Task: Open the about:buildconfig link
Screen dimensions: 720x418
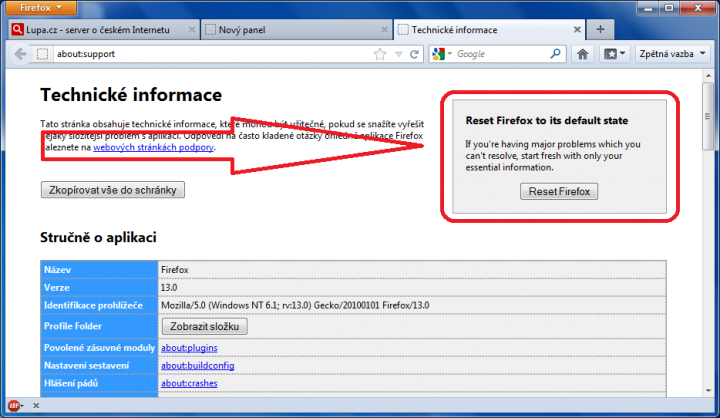Action: coord(198,366)
